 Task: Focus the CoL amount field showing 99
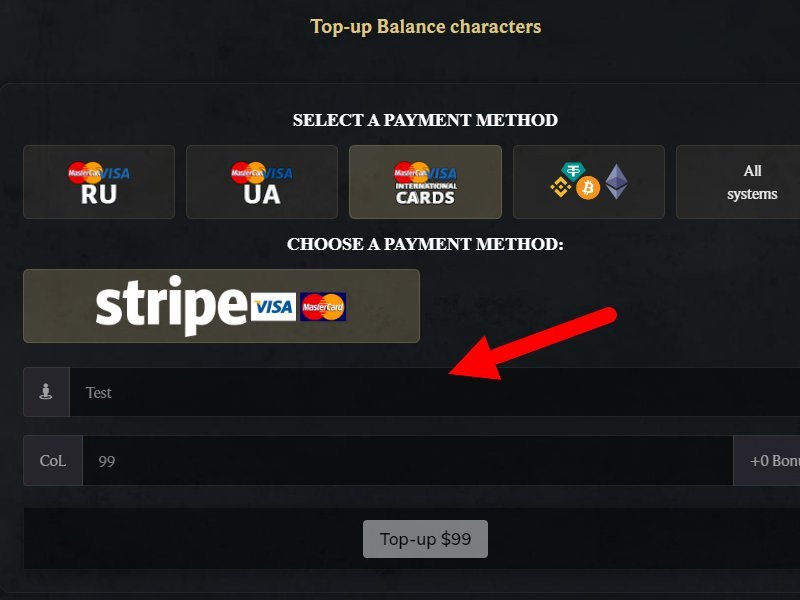pos(408,460)
